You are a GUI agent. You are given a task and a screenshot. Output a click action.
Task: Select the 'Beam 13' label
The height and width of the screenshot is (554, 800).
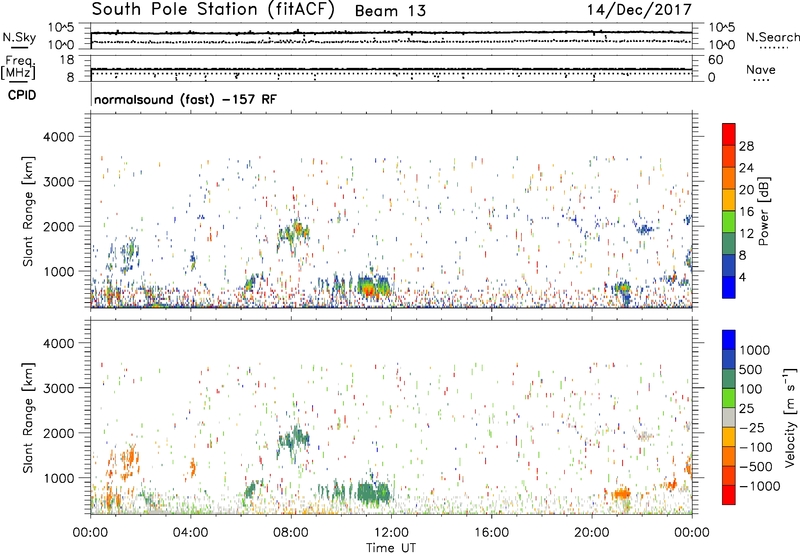click(390, 11)
